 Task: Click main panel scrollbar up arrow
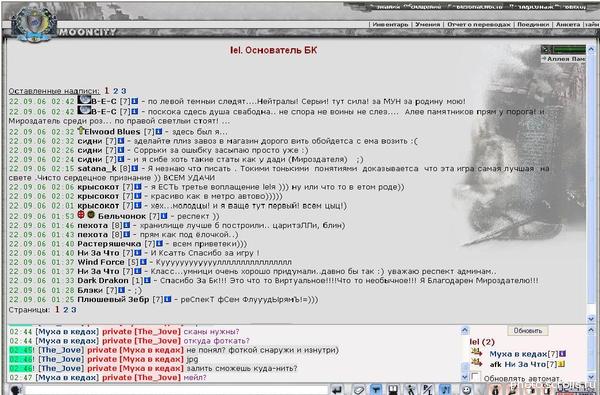(x=591, y=49)
